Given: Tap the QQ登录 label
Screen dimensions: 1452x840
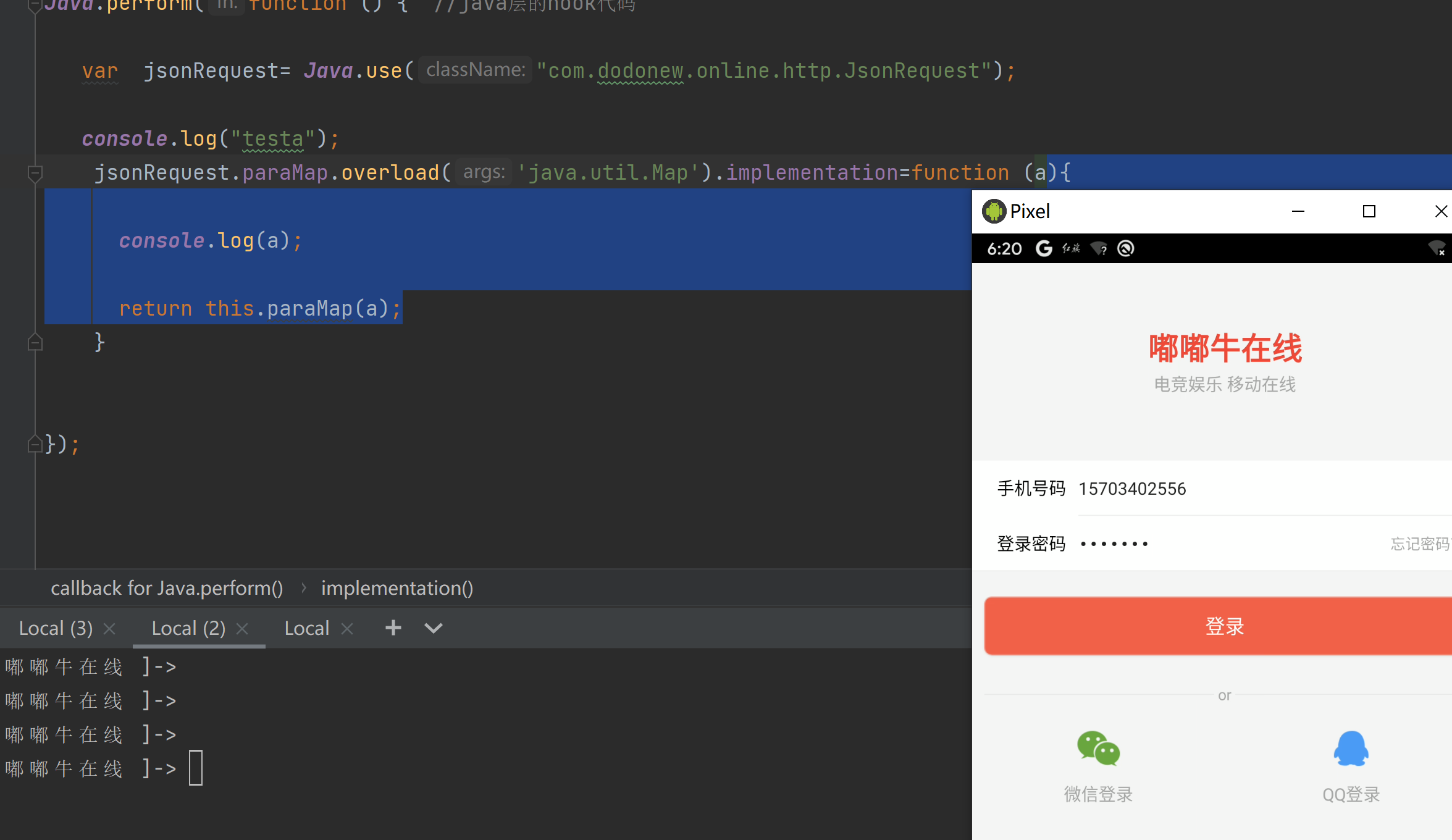Looking at the screenshot, I should pyautogui.click(x=1351, y=794).
